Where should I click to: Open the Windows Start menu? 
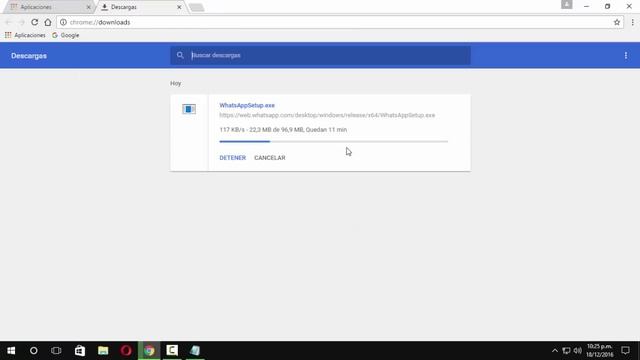[11, 351]
